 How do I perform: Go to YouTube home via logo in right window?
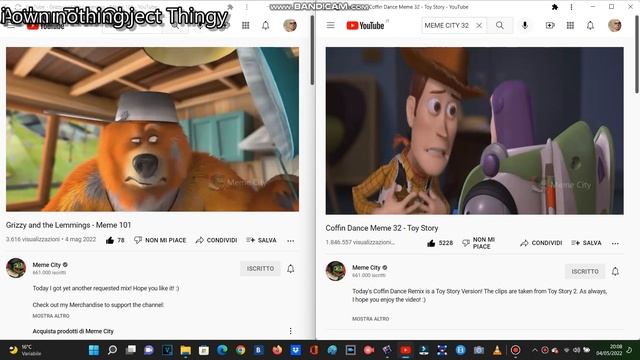[365, 25]
